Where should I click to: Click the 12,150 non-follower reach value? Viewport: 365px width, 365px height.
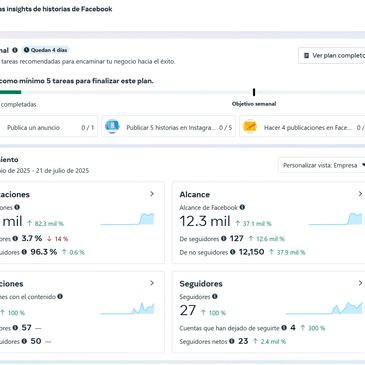[251, 252]
